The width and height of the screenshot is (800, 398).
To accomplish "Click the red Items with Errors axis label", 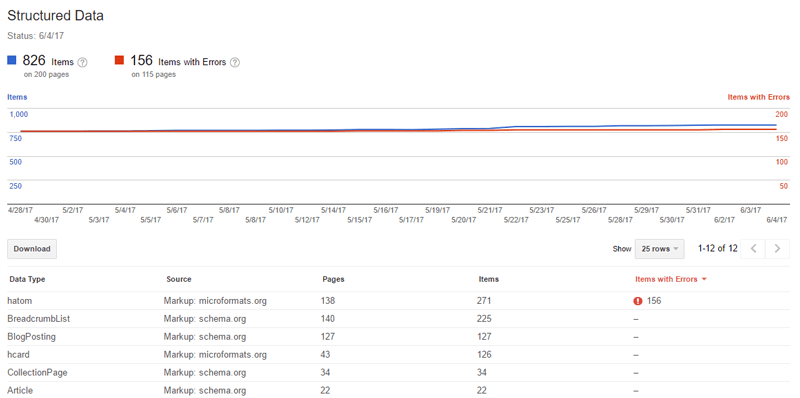I will (759, 97).
